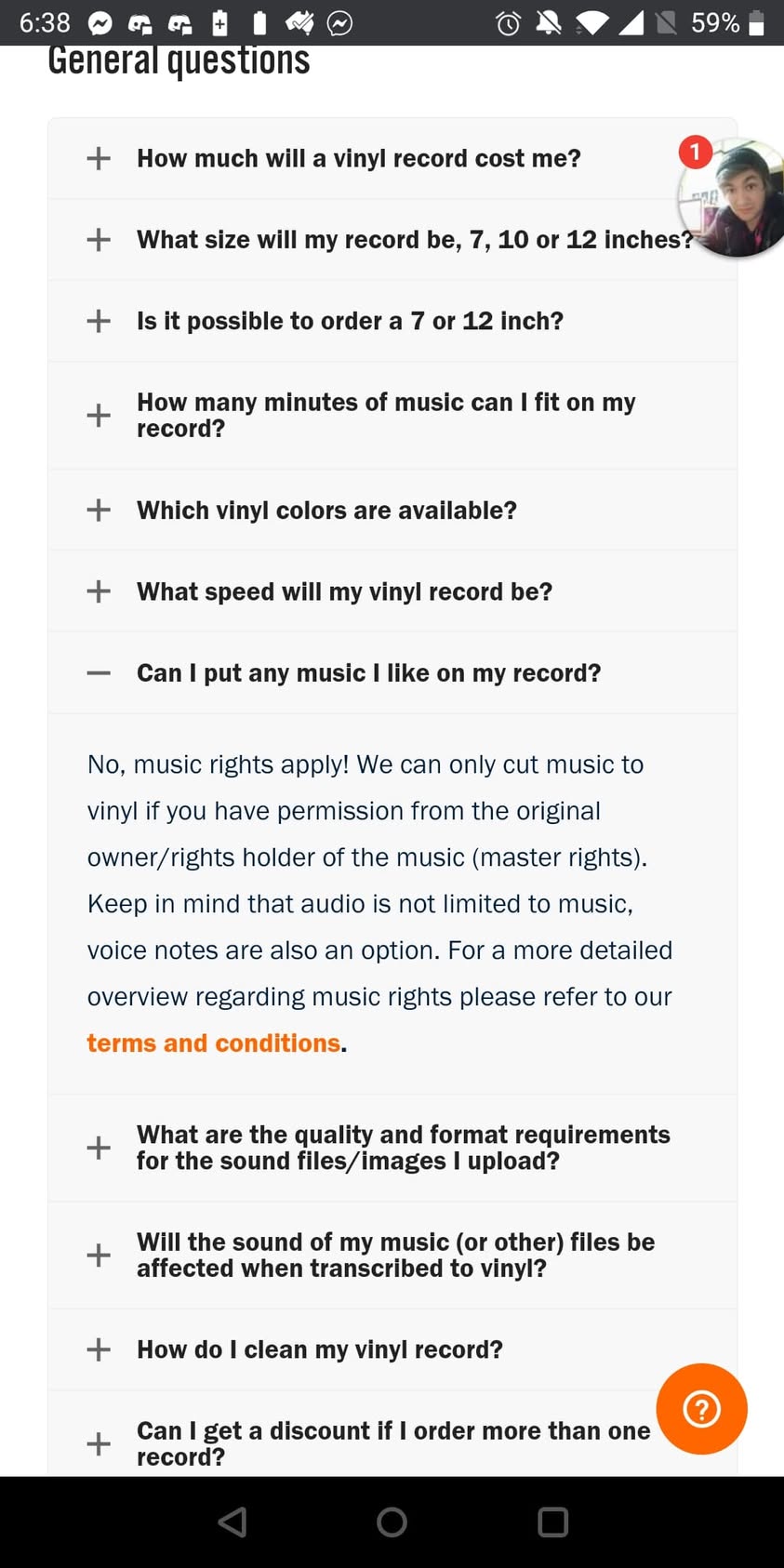The height and width of the screenshot is (1568, 784).
Task: Expand 'How do I clean my vinyl record?'
Action: [x=392, y=1349]
